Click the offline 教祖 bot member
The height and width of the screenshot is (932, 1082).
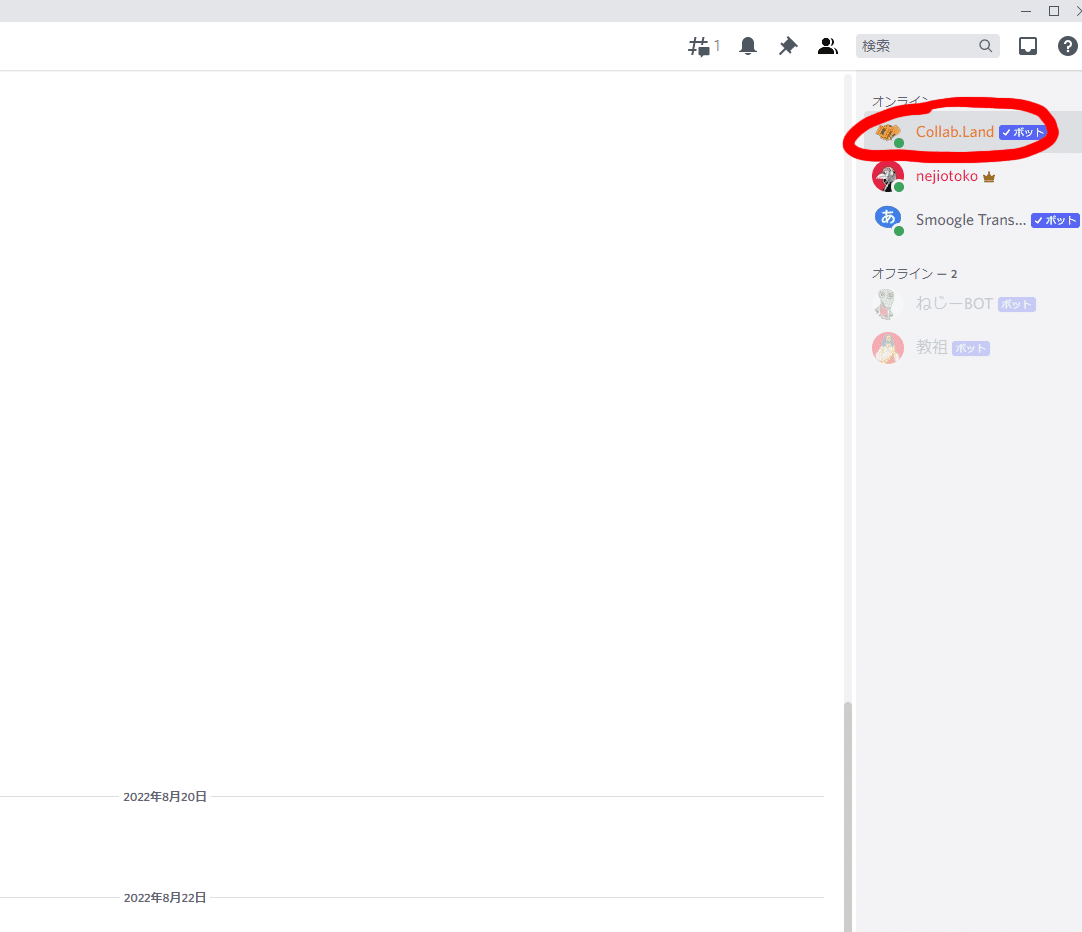click(931, 347)
